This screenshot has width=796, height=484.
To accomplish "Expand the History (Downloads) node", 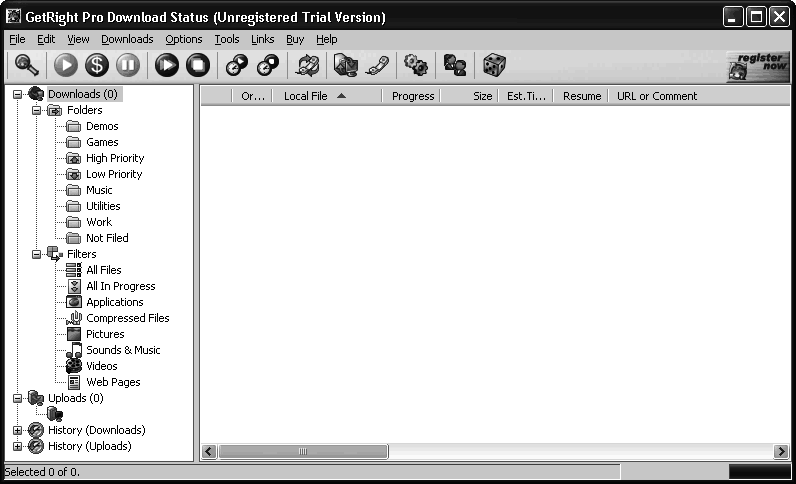I will (18, 430).
